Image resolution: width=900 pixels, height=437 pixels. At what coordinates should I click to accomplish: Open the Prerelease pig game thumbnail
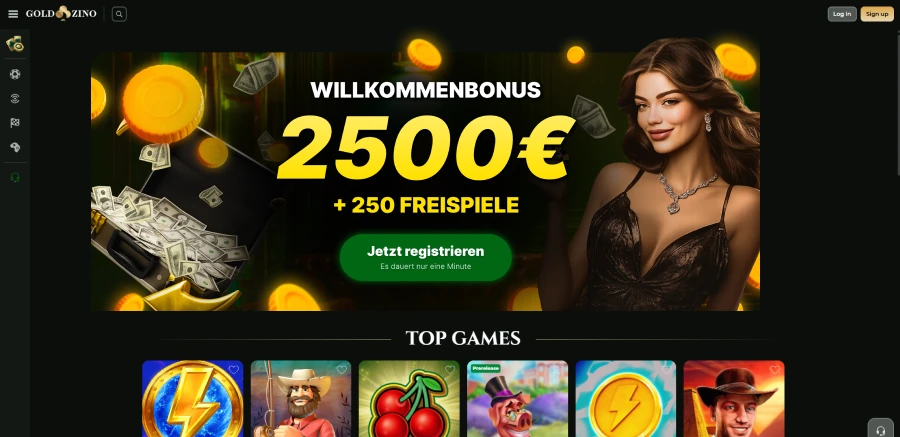pyautogui.click(x=518, y=399)
